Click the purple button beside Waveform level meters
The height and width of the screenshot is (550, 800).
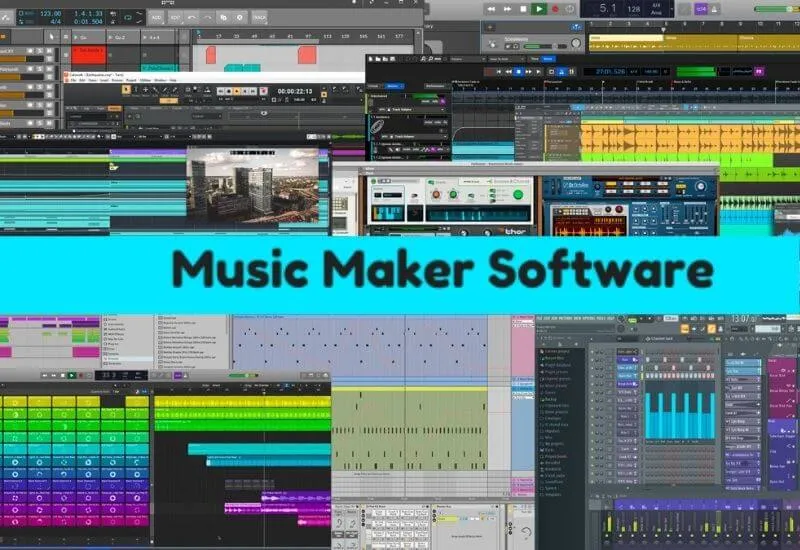(x=759, y=71)
